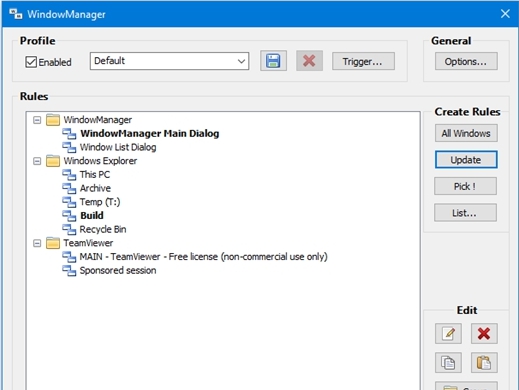
Task: Toggle the Enabled profile checkbox
Action: (31, 62)
